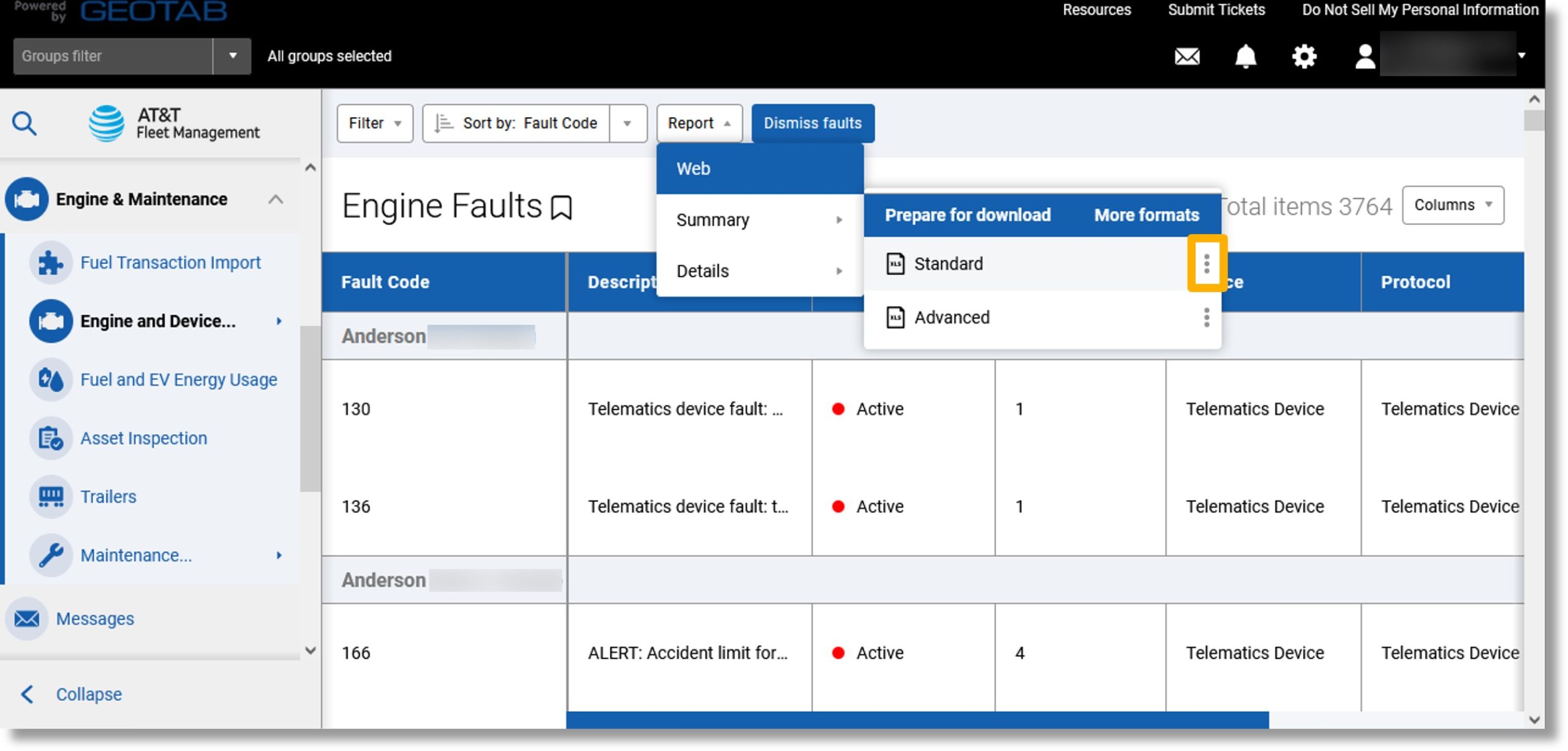Open the mail envelope icon in header
Image resolution: width=1568 pixels, height=751 pixels.
tap(1186, 56)
